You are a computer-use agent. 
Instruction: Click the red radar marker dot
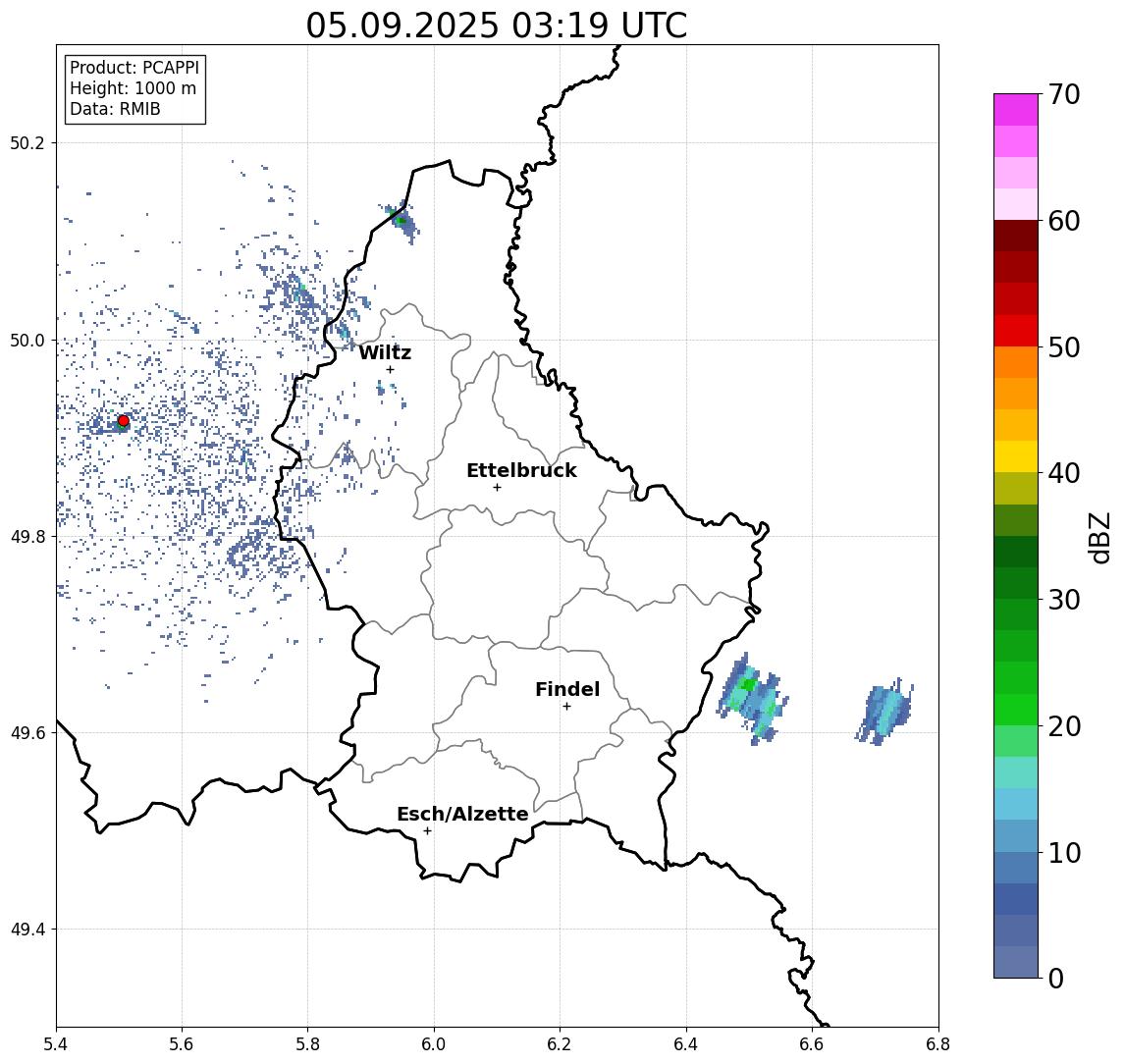124,420
